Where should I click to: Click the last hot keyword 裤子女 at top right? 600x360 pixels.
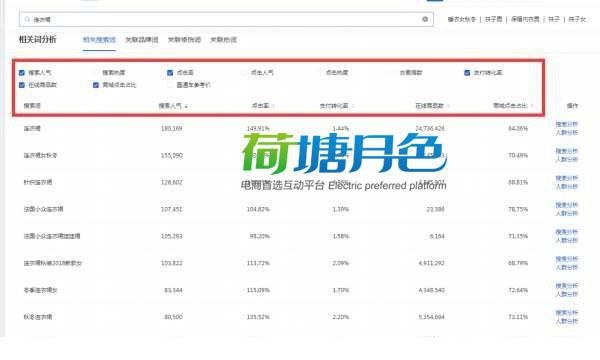pos(577,19)
